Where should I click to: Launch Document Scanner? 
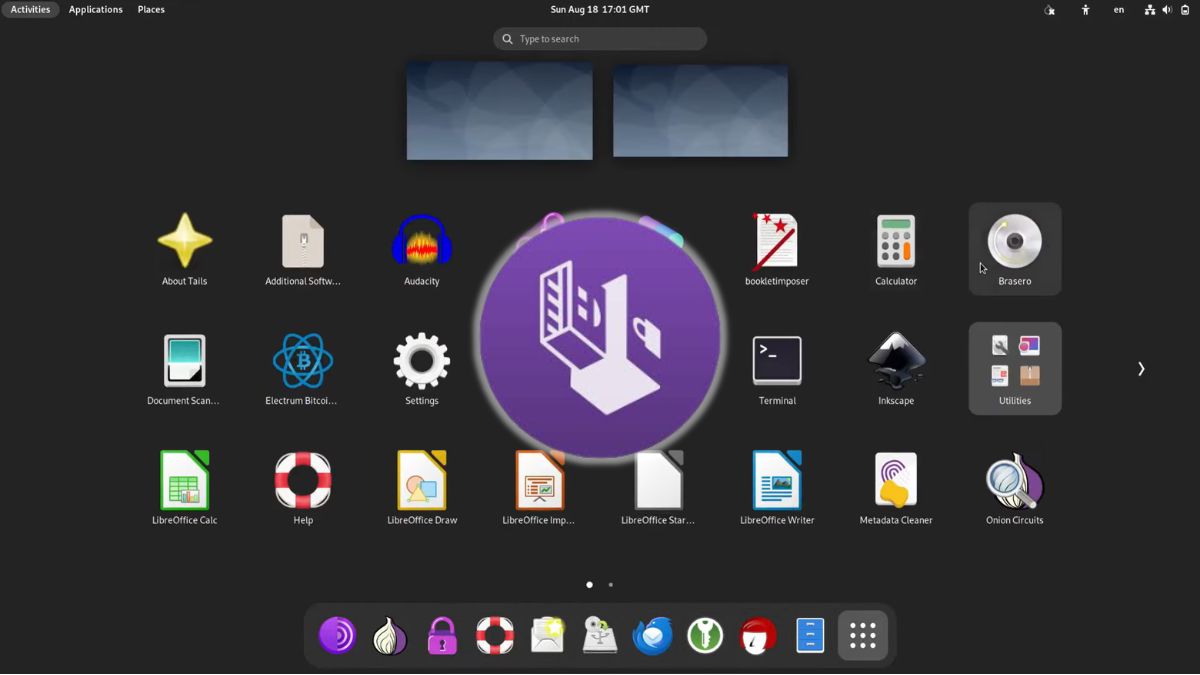pyautogui.click(x=184, y=368)
